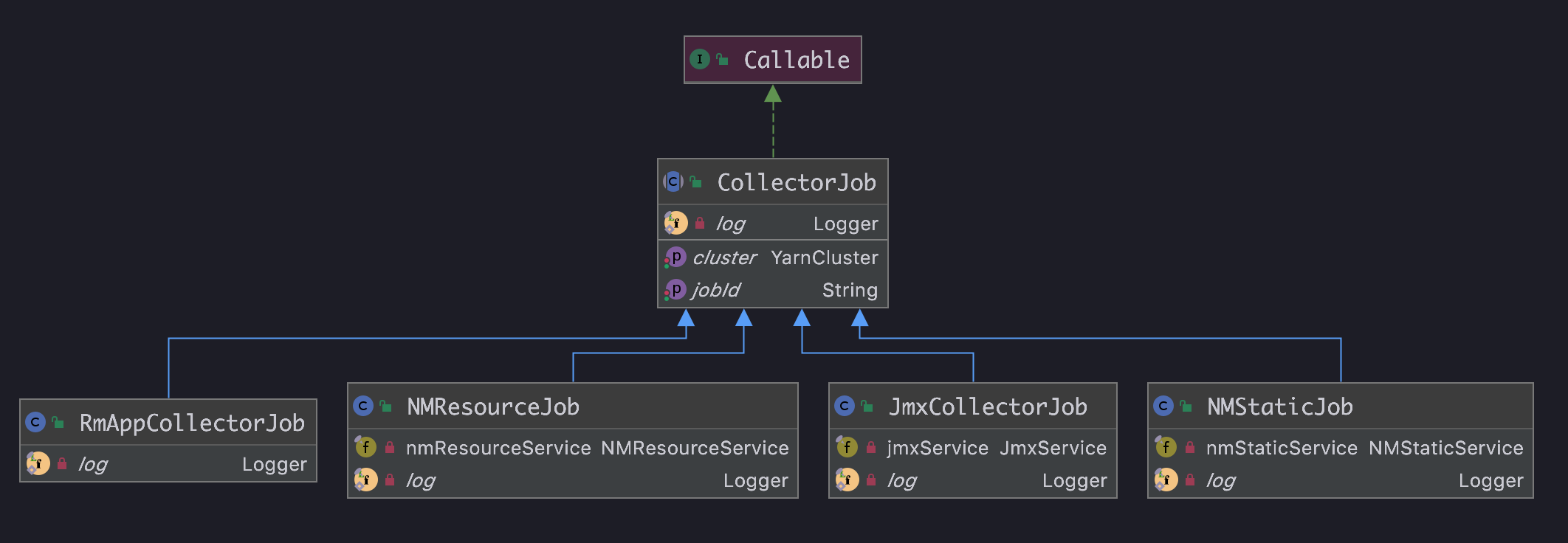Click the public visibility icon beside CollectorJob
The height and width of the screenshot is (543, 1568).
pyautogui.click(x=695, y=181)
